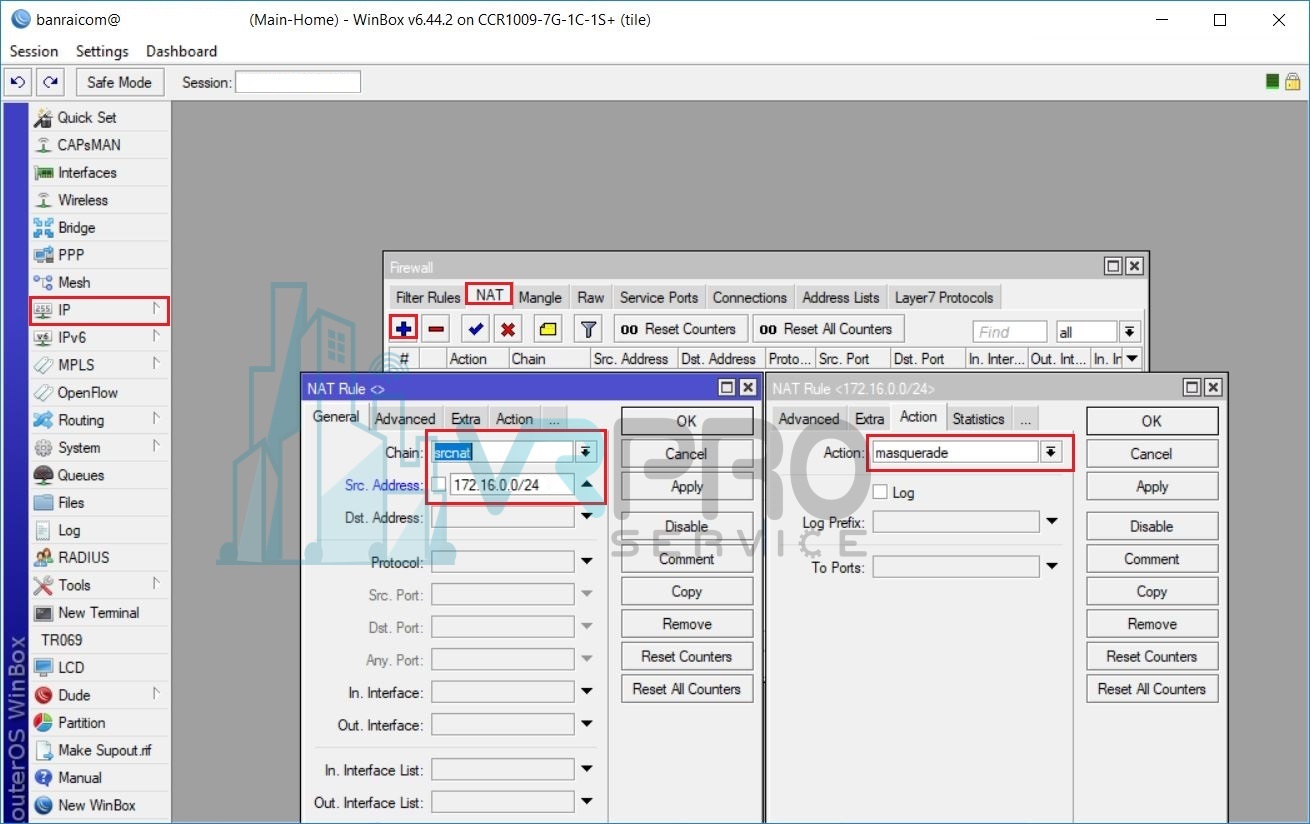The height and width of the screenshot is (824, 1310).
Task: Switch to the Mangle tab
Action: pyautogui.click(x=540, y=297)
